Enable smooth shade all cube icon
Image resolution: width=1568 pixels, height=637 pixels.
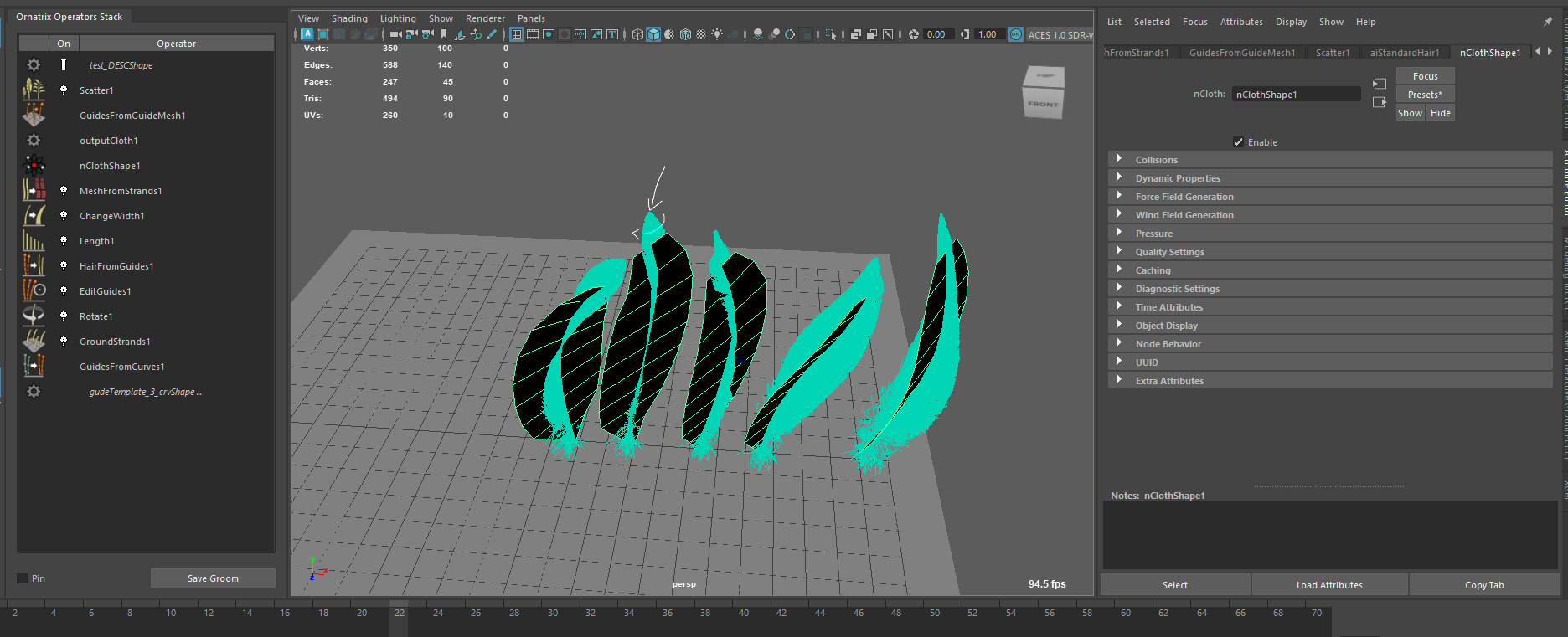click(653, 34)
